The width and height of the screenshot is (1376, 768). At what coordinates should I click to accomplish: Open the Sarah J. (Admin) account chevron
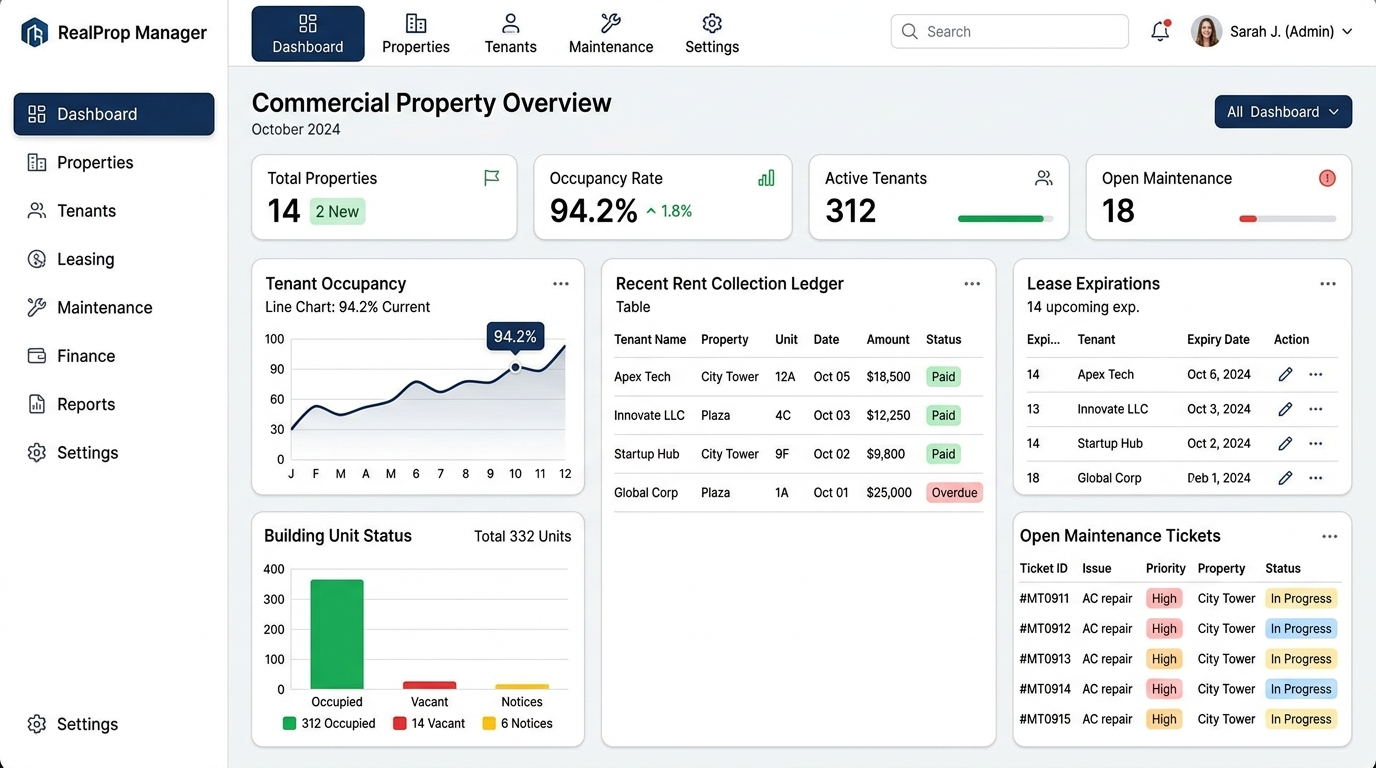(1347, 32)
